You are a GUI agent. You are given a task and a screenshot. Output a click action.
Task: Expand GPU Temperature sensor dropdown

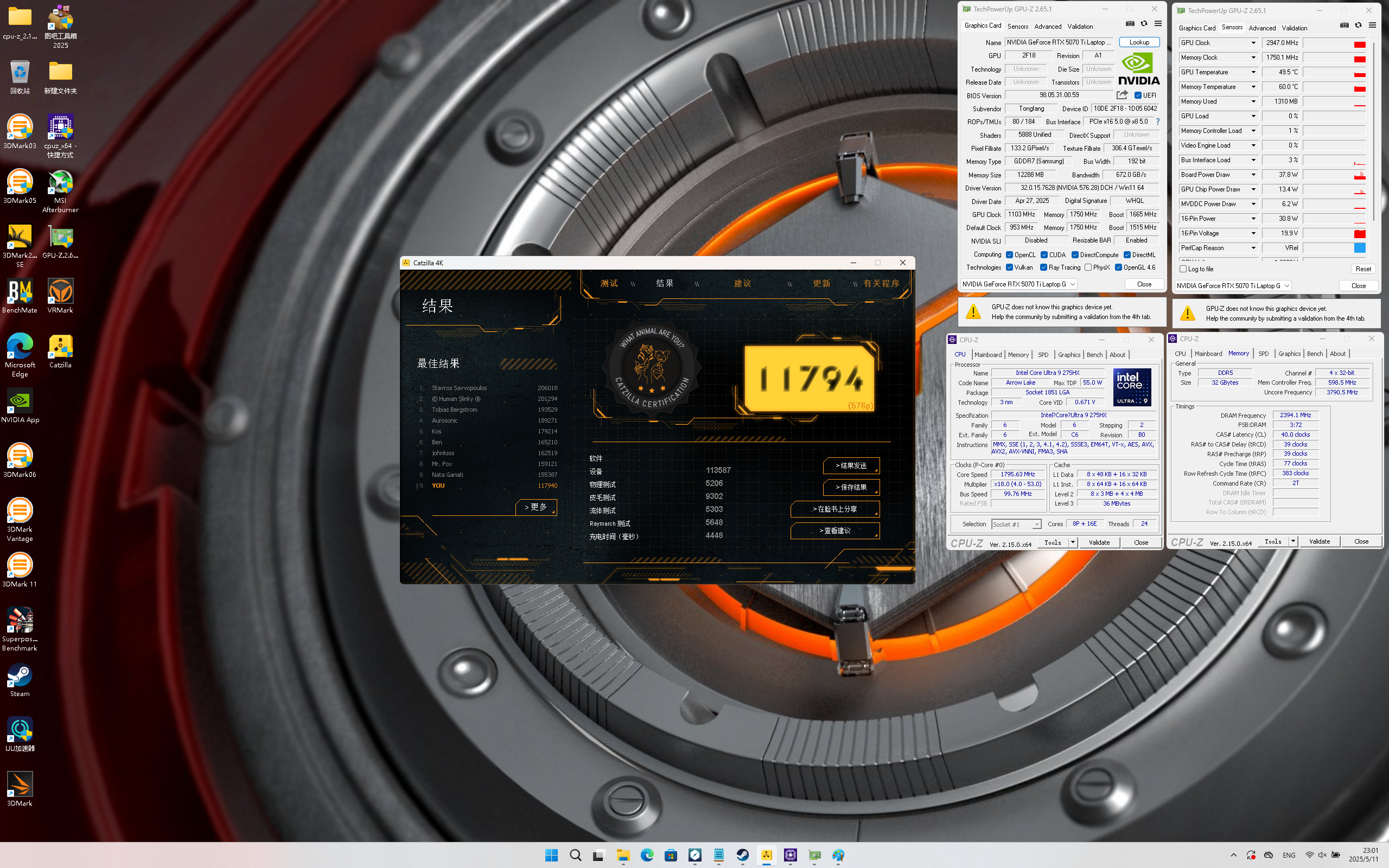(1253, 72)
